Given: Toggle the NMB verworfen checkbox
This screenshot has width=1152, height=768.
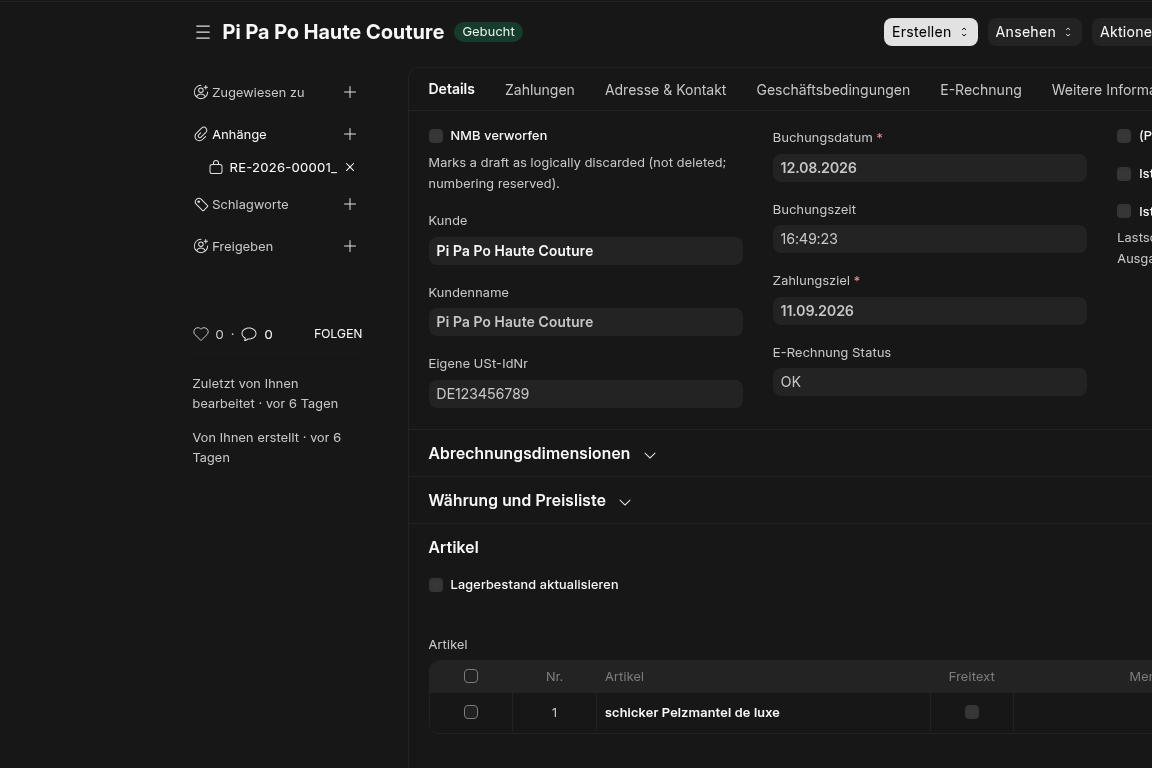Looking at the screenshot, I should 436,136.
